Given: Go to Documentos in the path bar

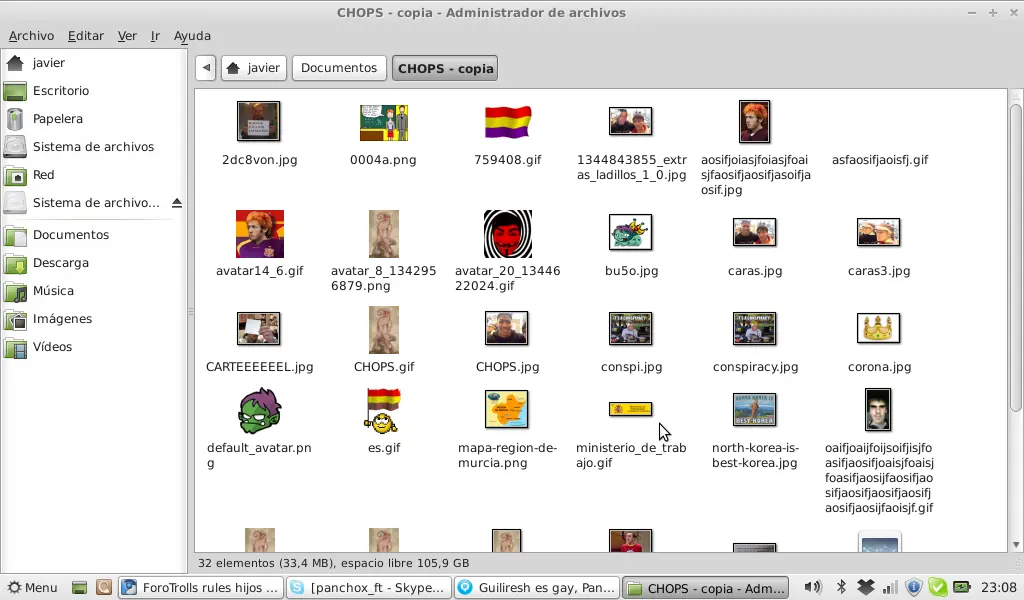Looking at the screenshot, I should tap(339, 68).
